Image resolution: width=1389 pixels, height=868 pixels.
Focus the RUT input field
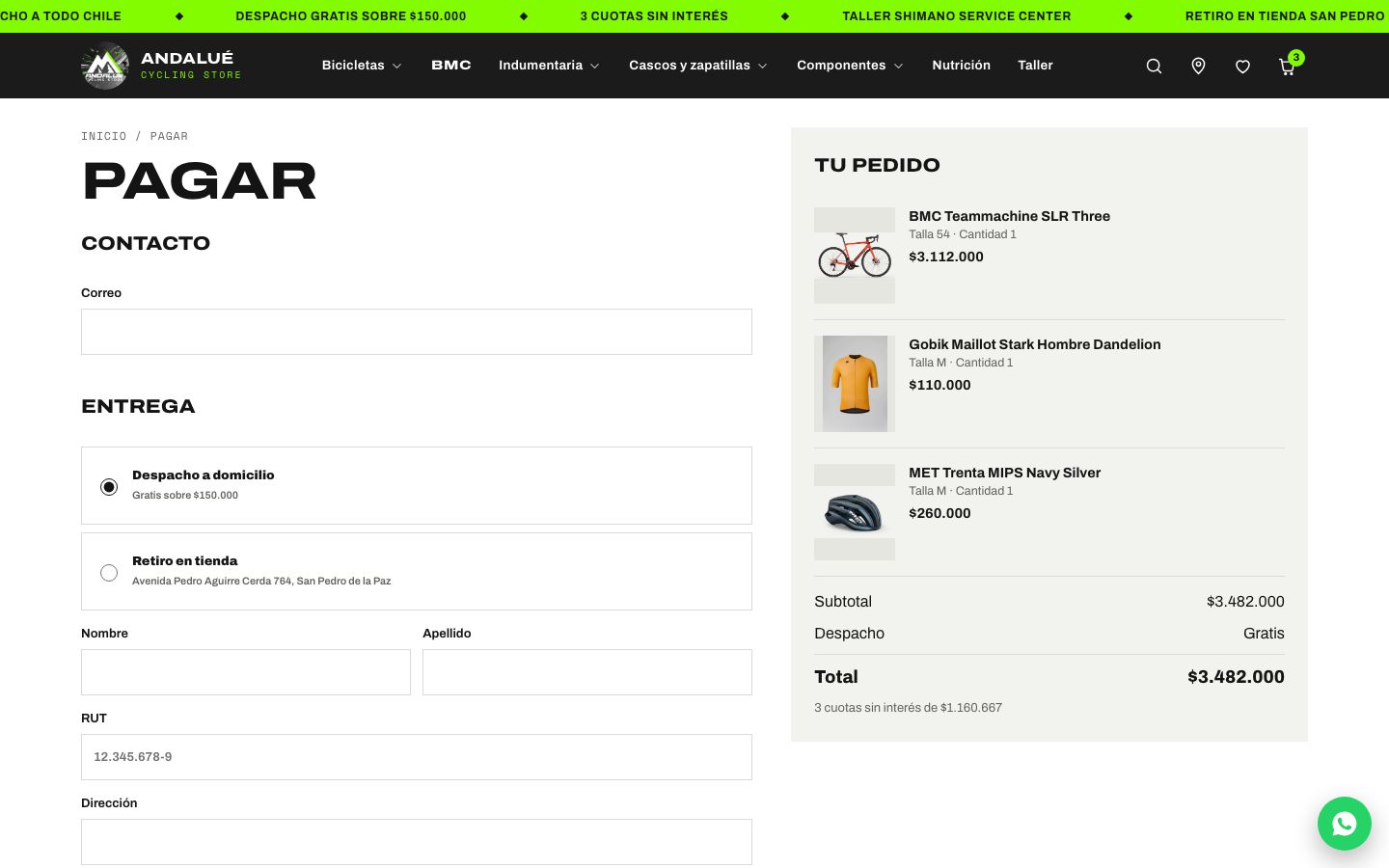coord(417,757)
